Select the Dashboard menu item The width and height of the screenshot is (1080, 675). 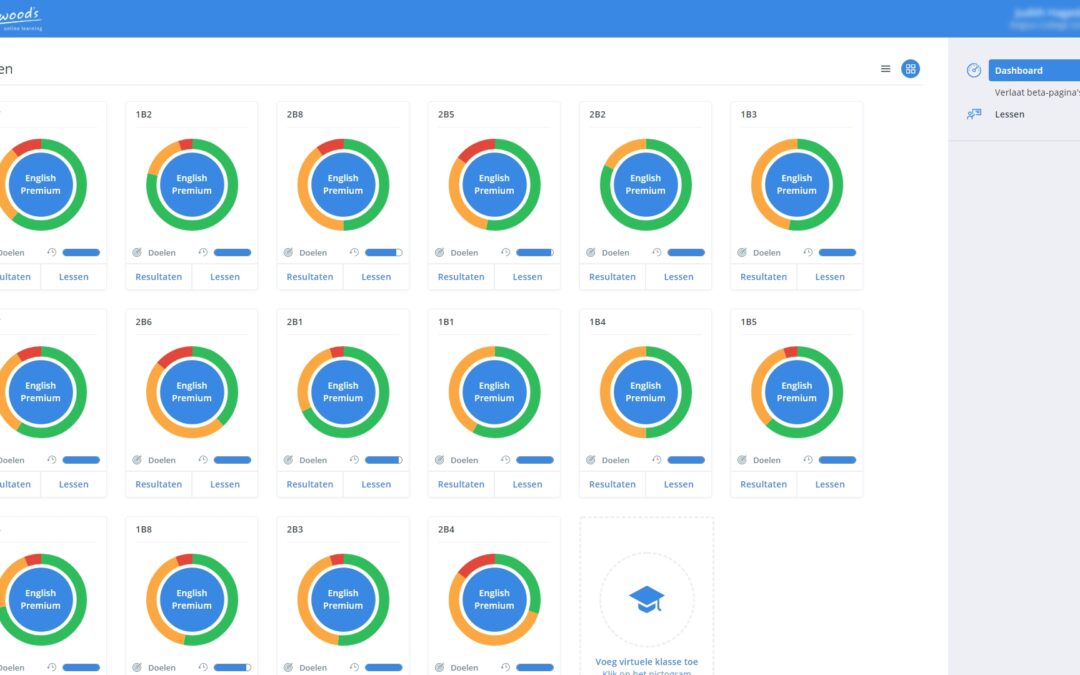1034,70
